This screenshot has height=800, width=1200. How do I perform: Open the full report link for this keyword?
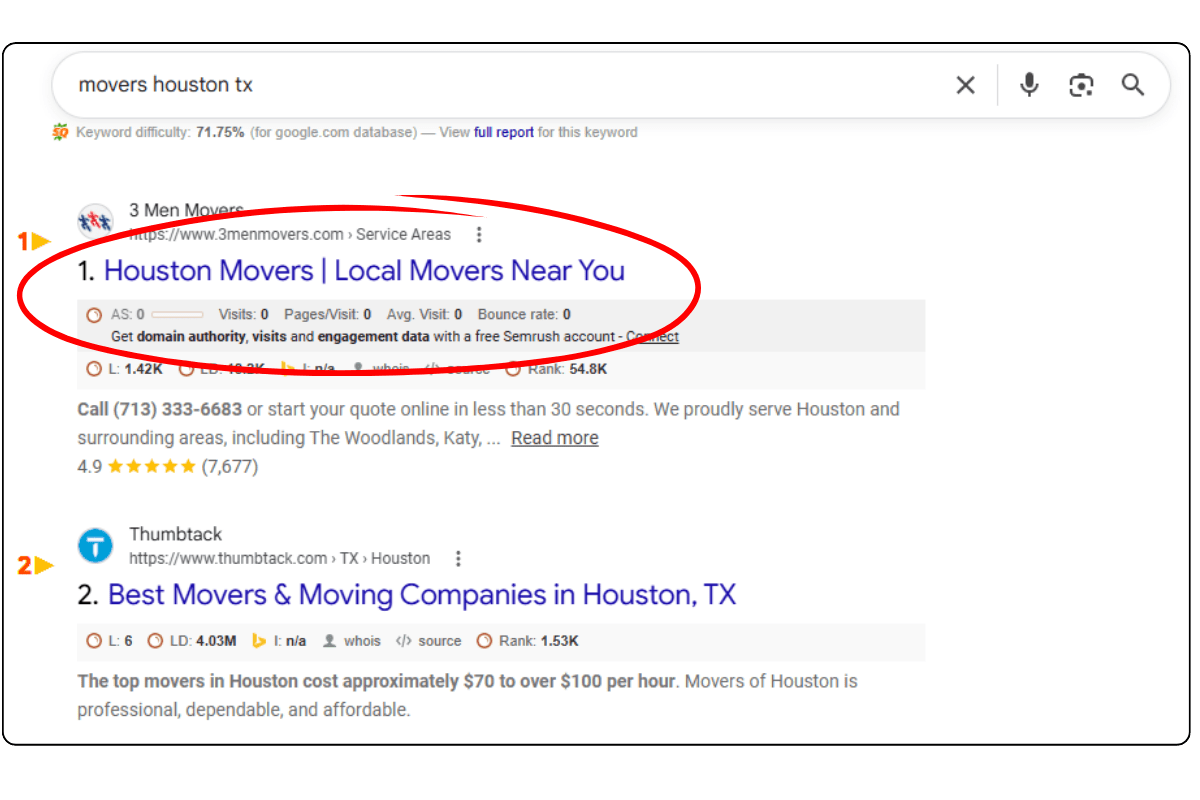(x=504, y=132)
